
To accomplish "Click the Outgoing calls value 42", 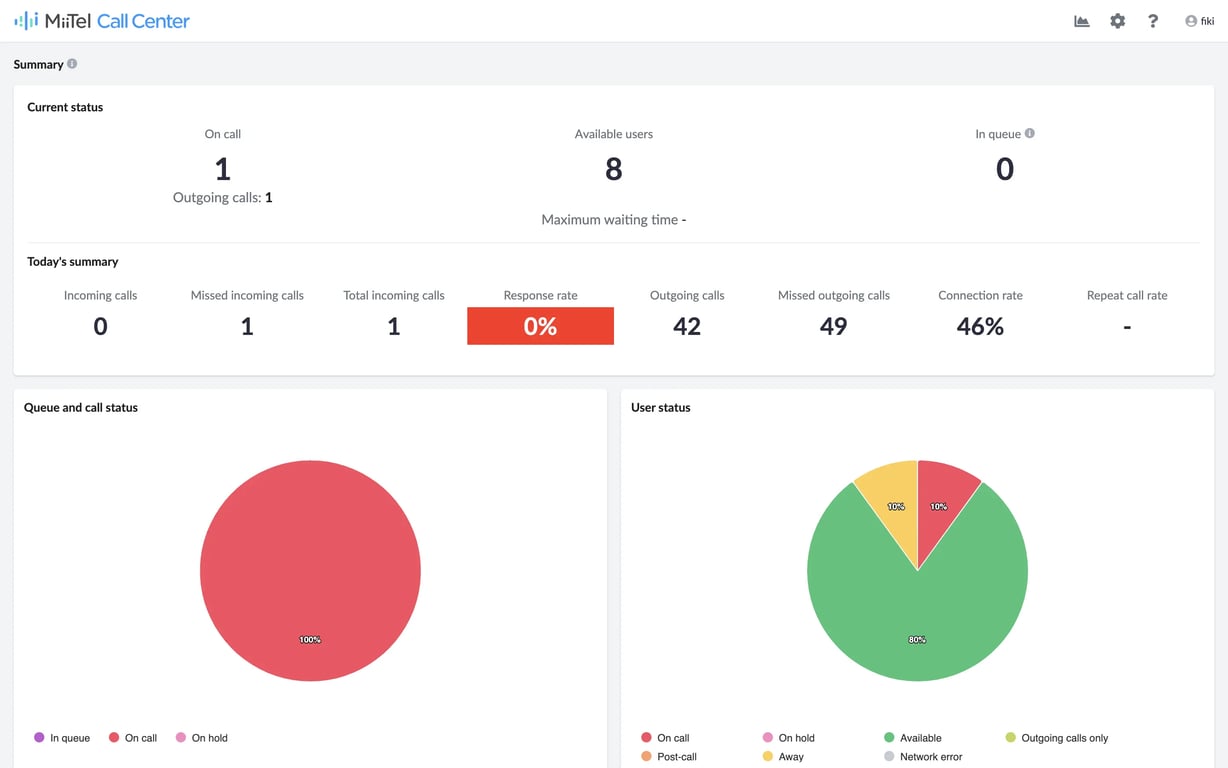I will [687, 326].
